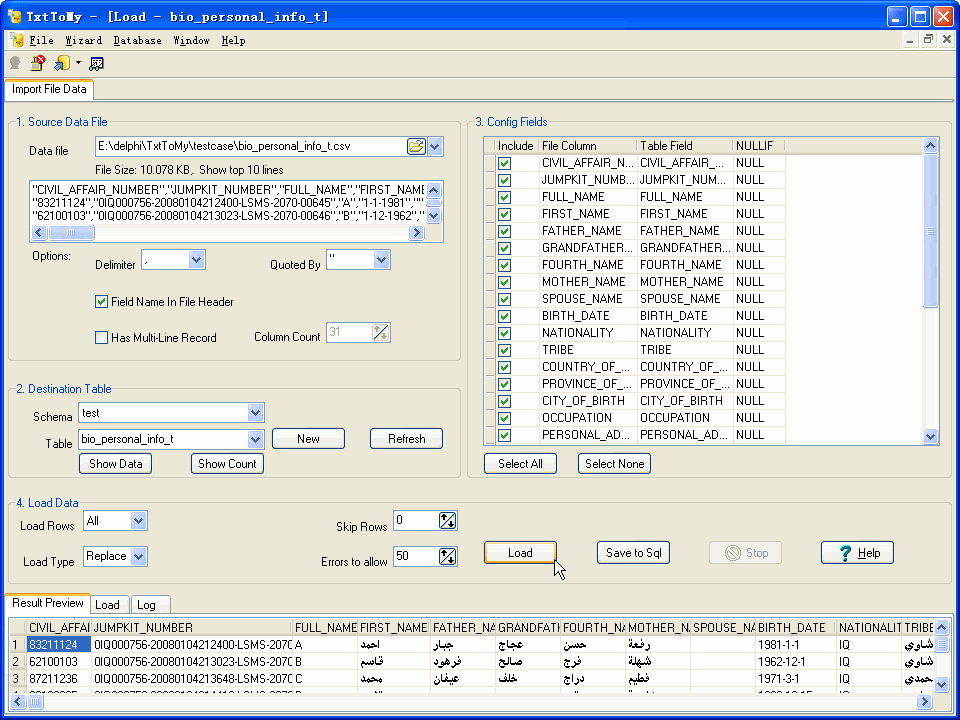Uncheck Include for JUMPKIT_NUMB... field
960x720 pixels.
pos(504,181)
